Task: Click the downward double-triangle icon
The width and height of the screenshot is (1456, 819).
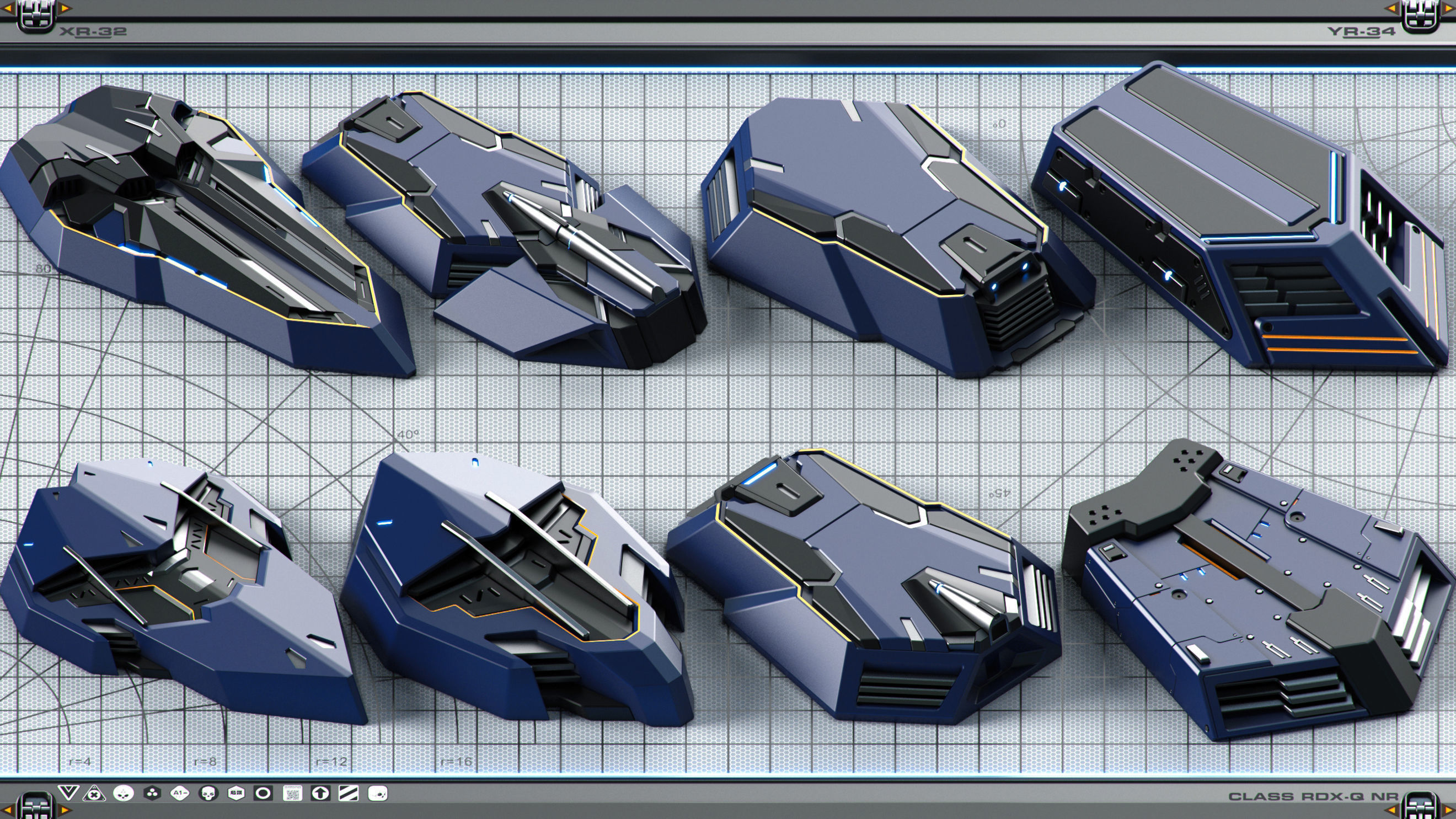Action: [68, 793]
